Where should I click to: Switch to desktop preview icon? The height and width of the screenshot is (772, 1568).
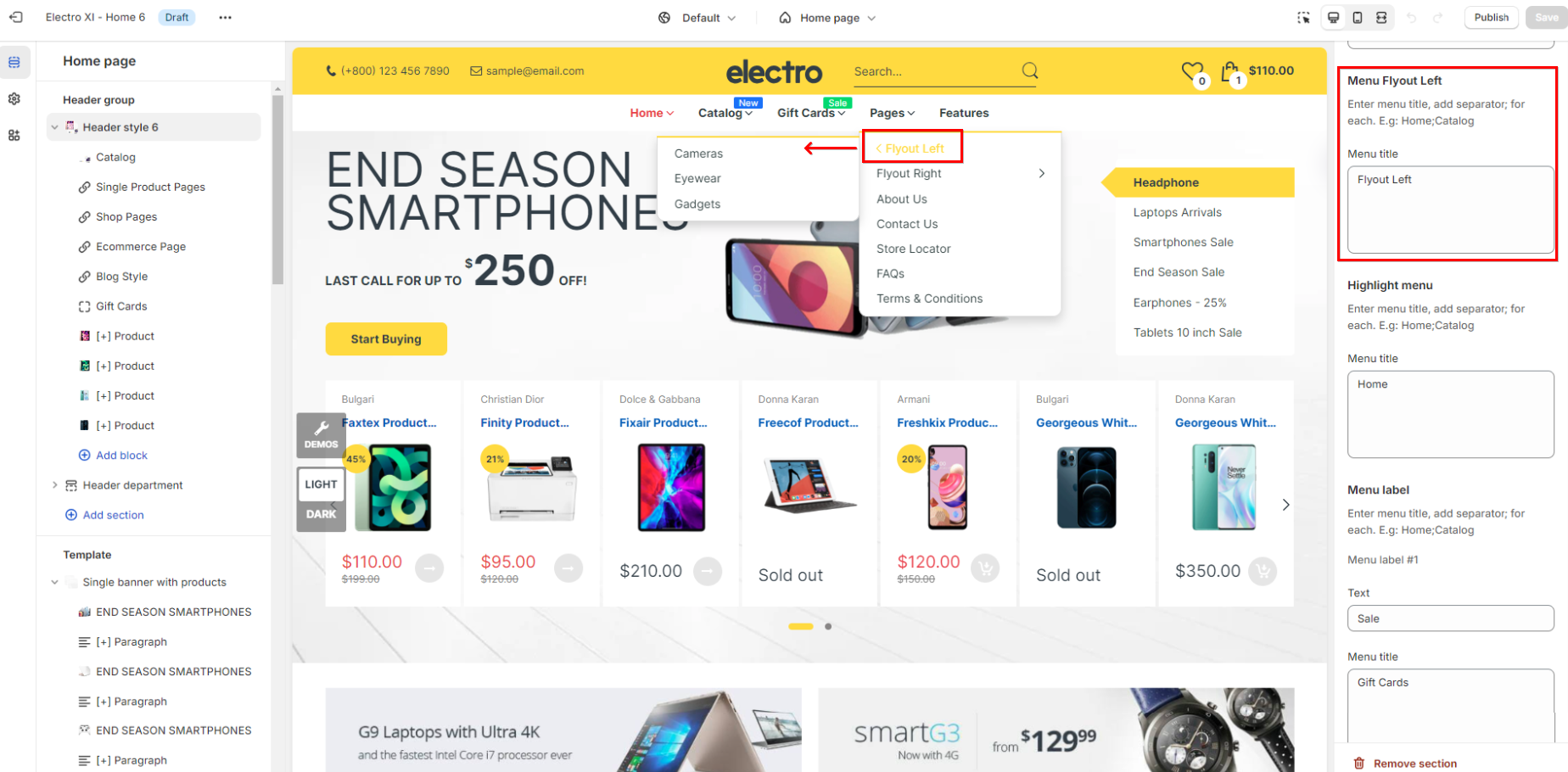1334,17
